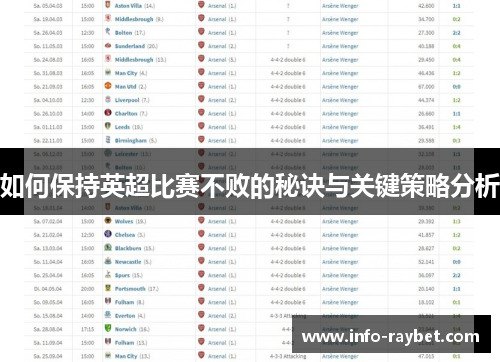500x362 pixels.
Task: Open the Aston Villa (14.) team link
Action: tap(128, 6)
